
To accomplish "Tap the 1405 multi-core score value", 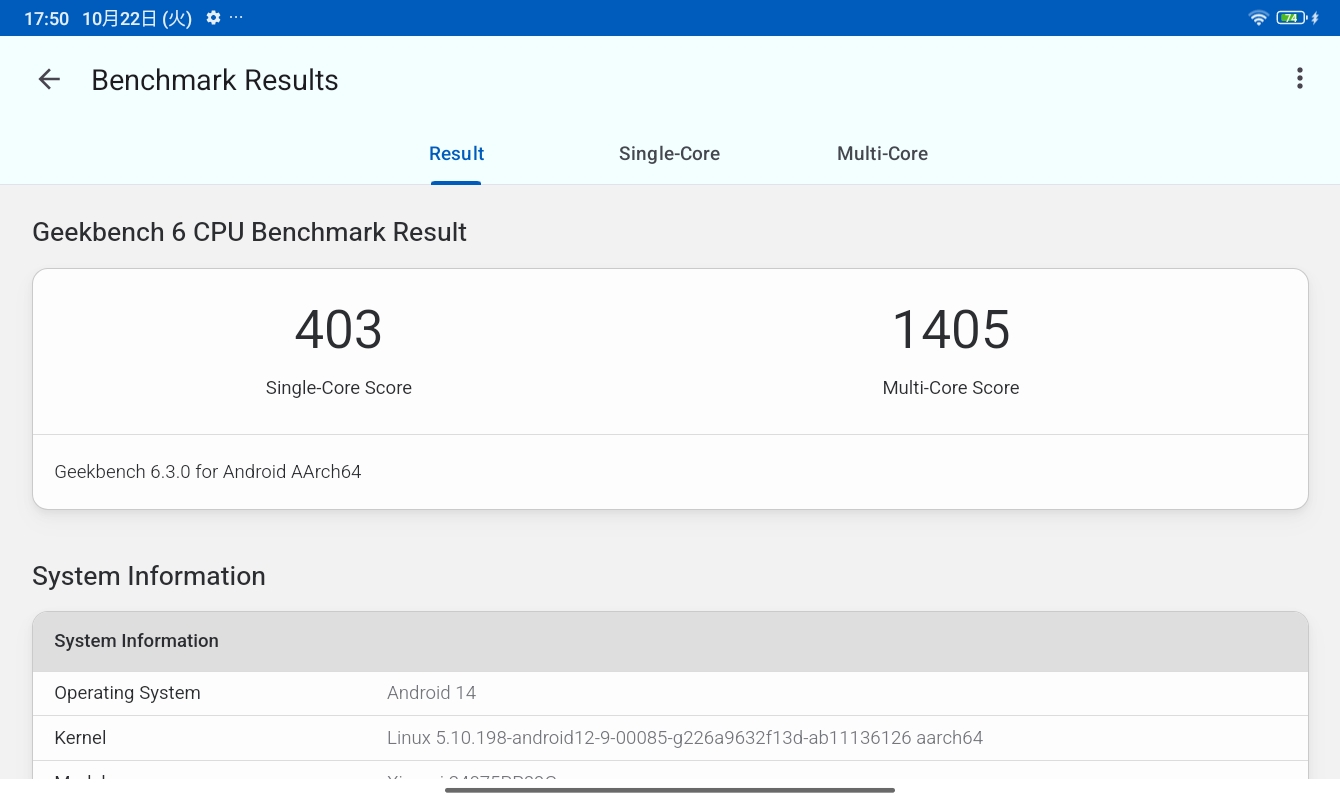I will (951, 330).
